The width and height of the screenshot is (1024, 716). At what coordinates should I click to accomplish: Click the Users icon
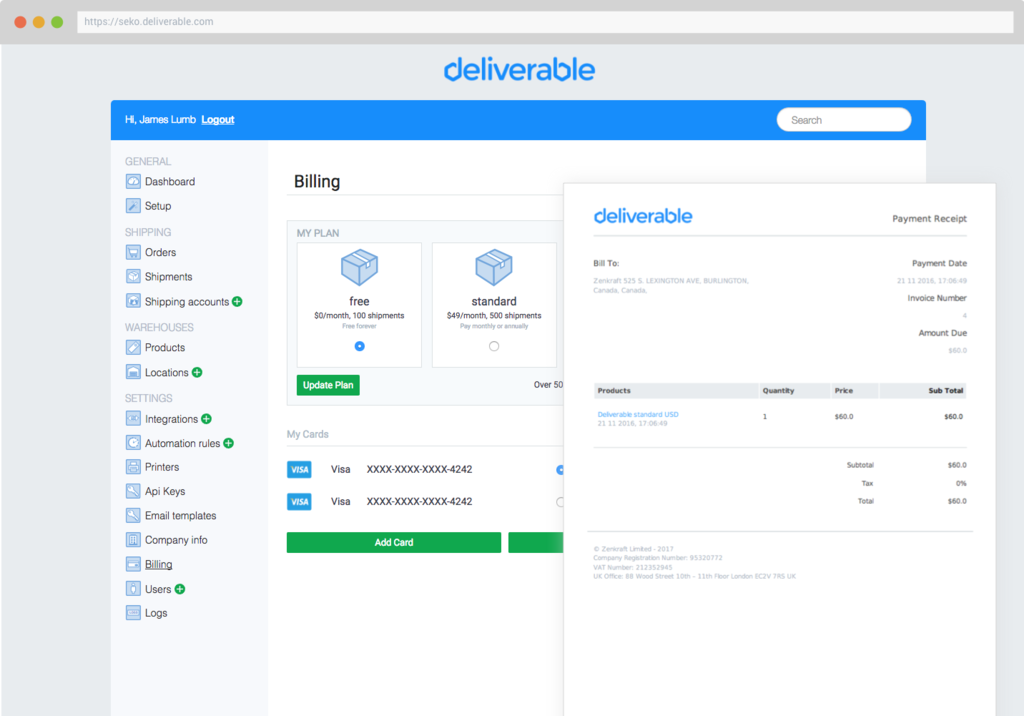[x=133, y=589]
